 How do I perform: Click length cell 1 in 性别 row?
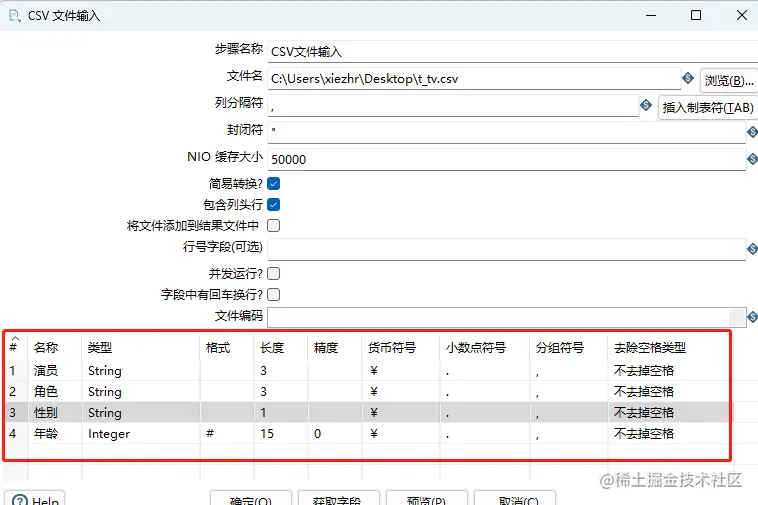click(x=281, y=413)
